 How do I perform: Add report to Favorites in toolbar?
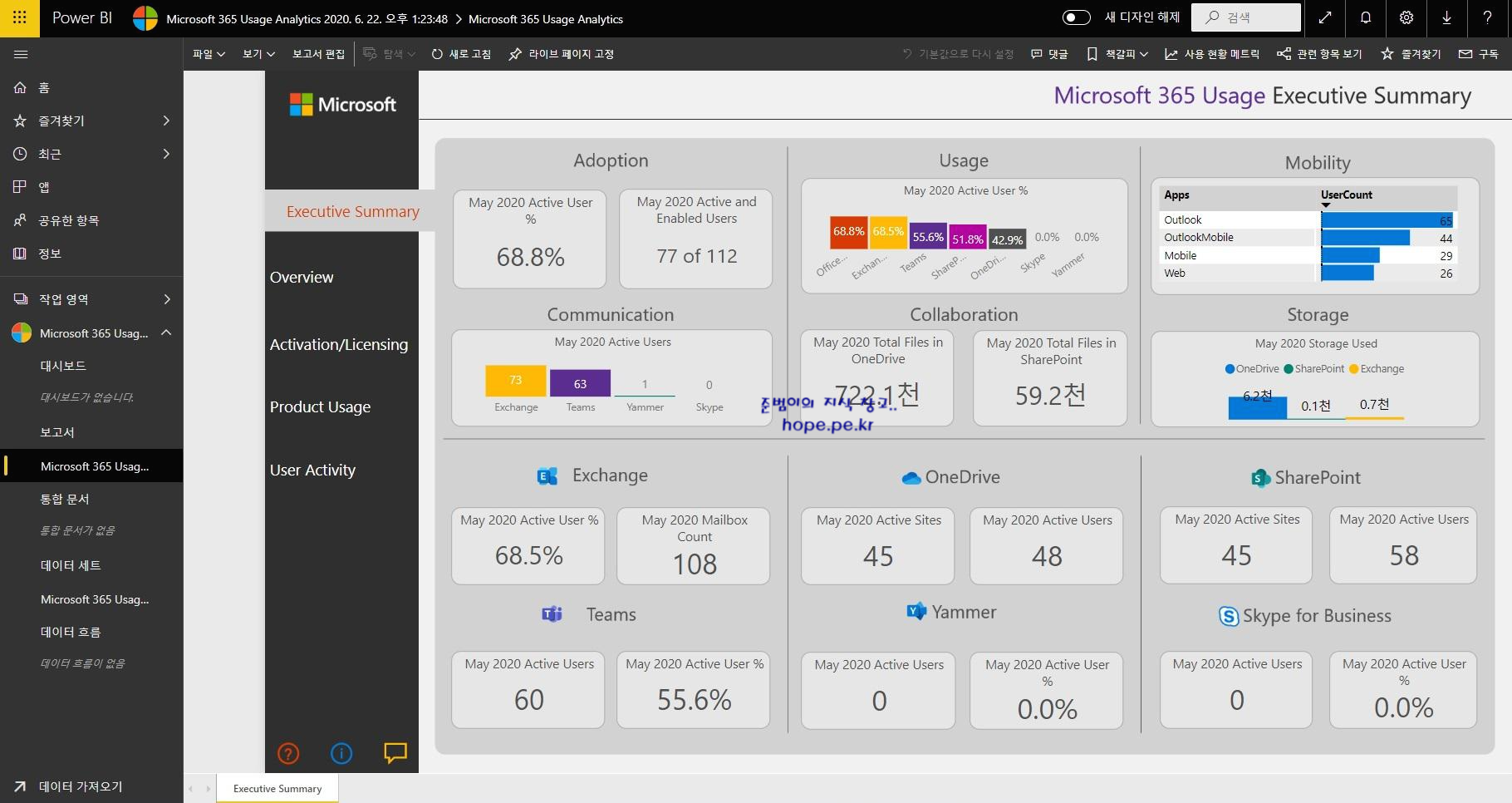1411,54
